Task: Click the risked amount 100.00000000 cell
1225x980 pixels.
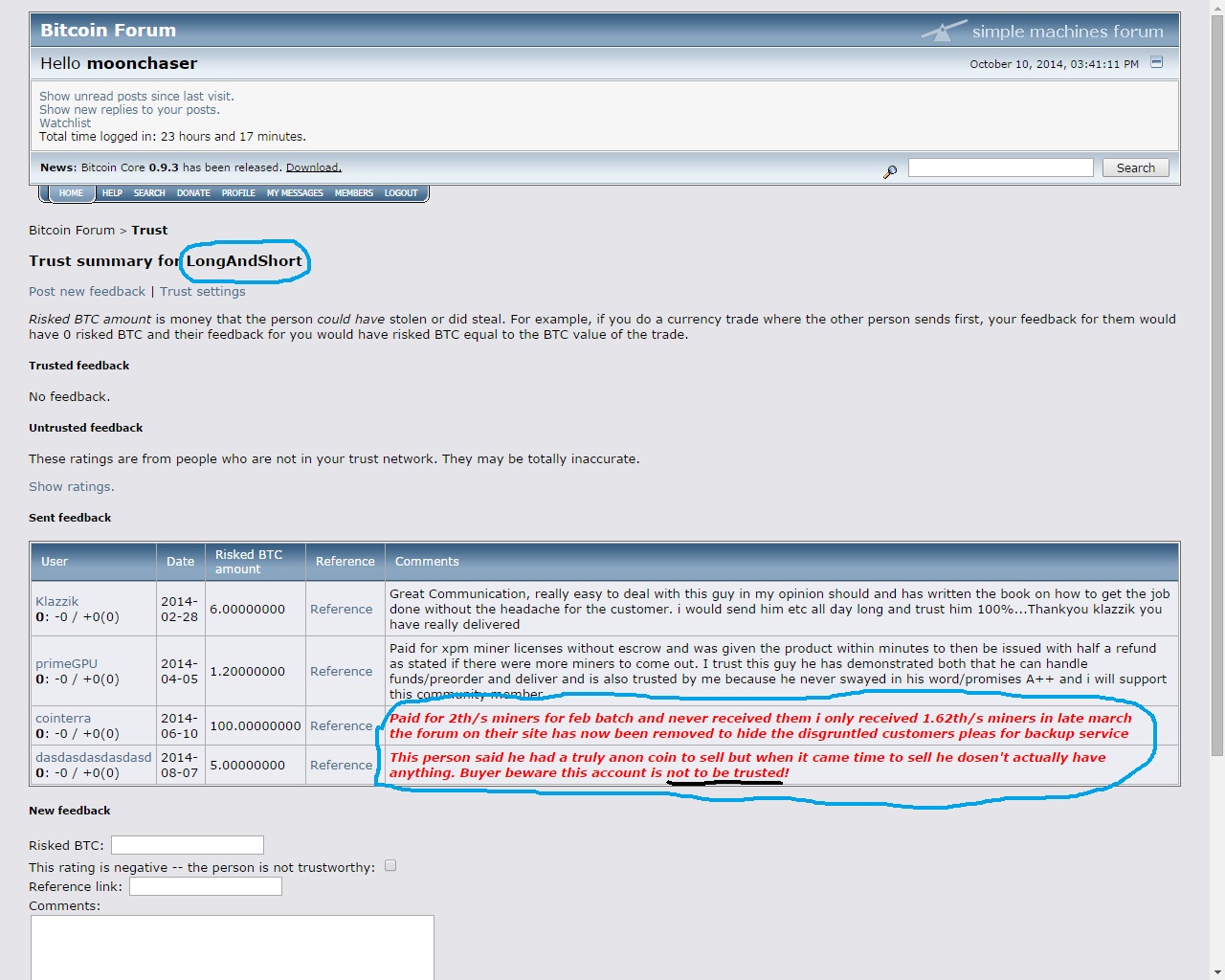Action: [256, 725]
